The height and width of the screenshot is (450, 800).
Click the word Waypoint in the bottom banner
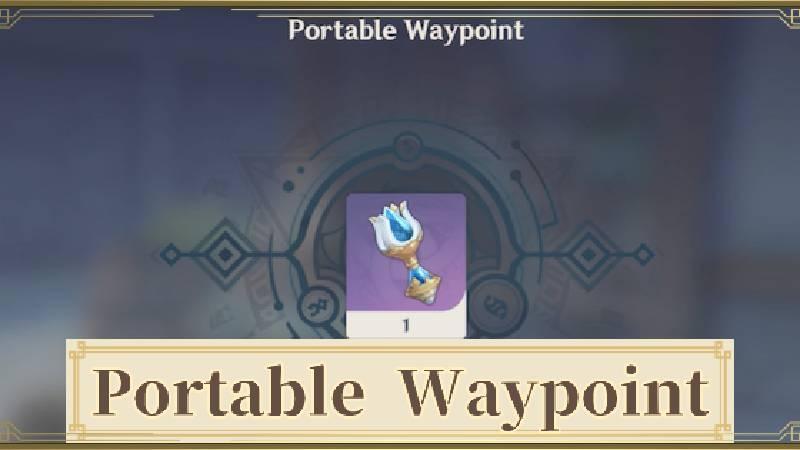pos(555,396)
